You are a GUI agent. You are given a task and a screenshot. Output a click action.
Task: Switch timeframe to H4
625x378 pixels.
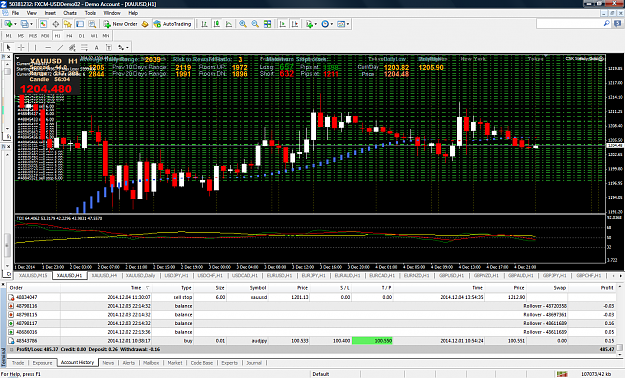click(69, 36)
